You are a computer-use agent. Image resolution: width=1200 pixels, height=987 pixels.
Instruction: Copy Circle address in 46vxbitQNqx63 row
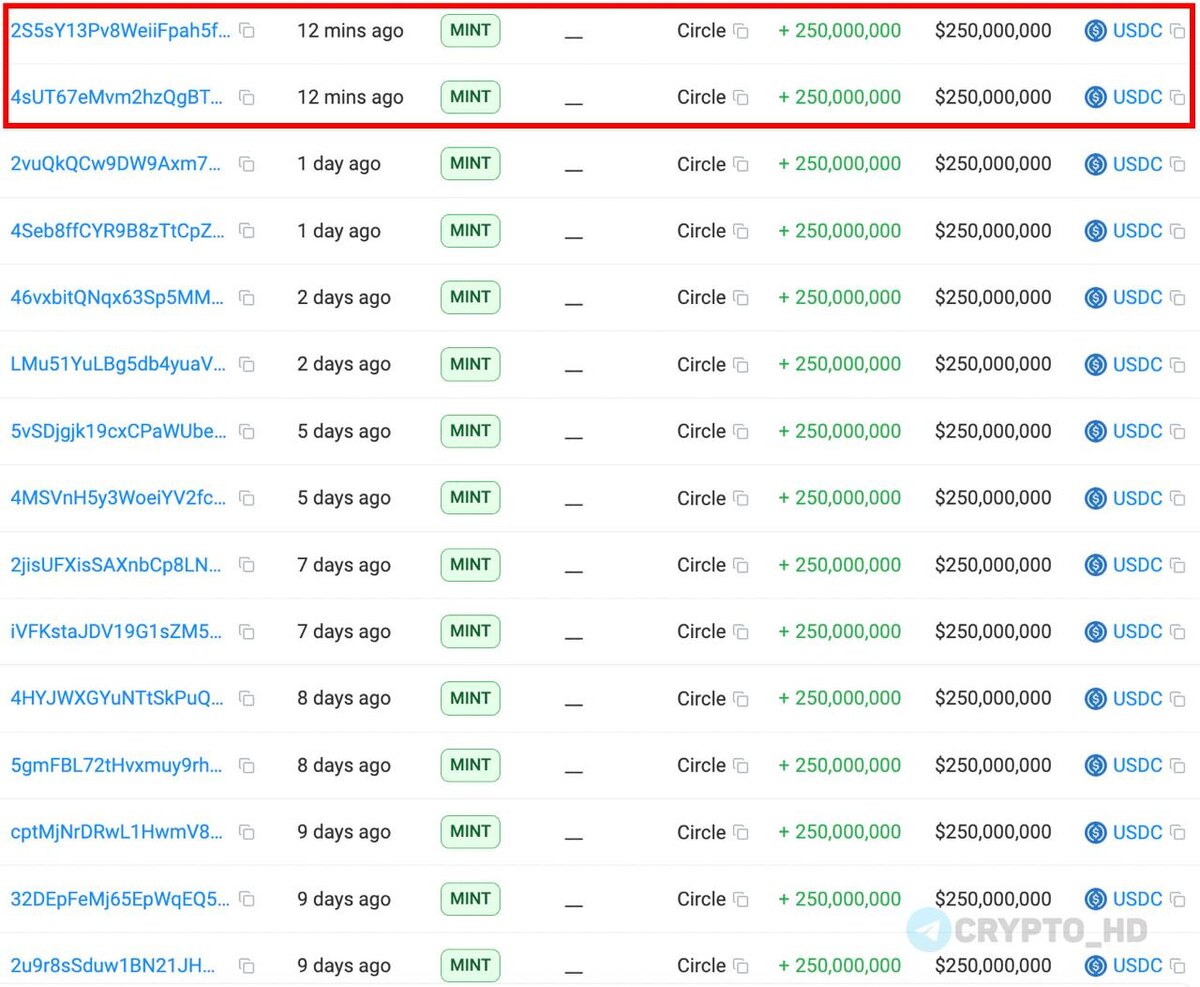point(741,298)
